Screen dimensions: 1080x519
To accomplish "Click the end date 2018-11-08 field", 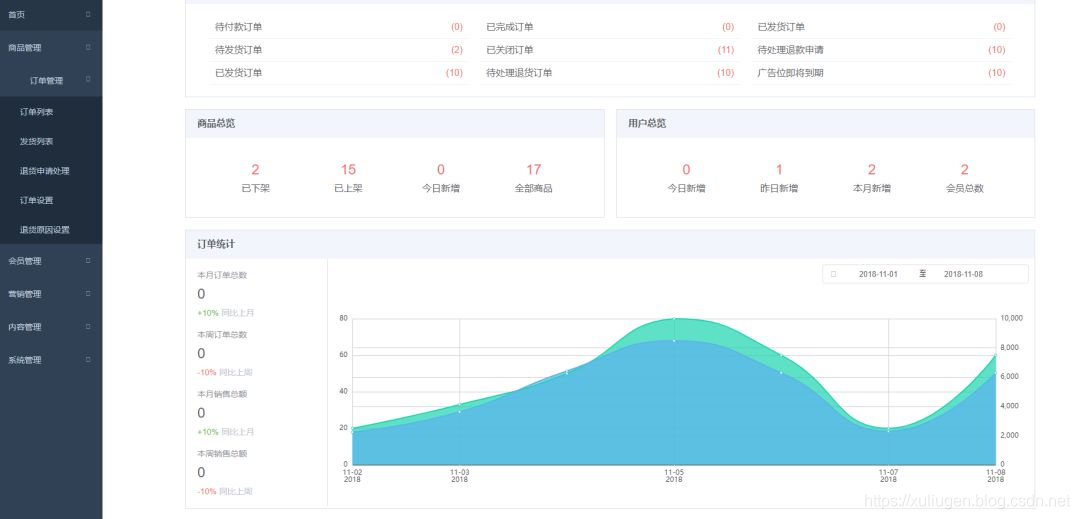I will coord(963,274).
